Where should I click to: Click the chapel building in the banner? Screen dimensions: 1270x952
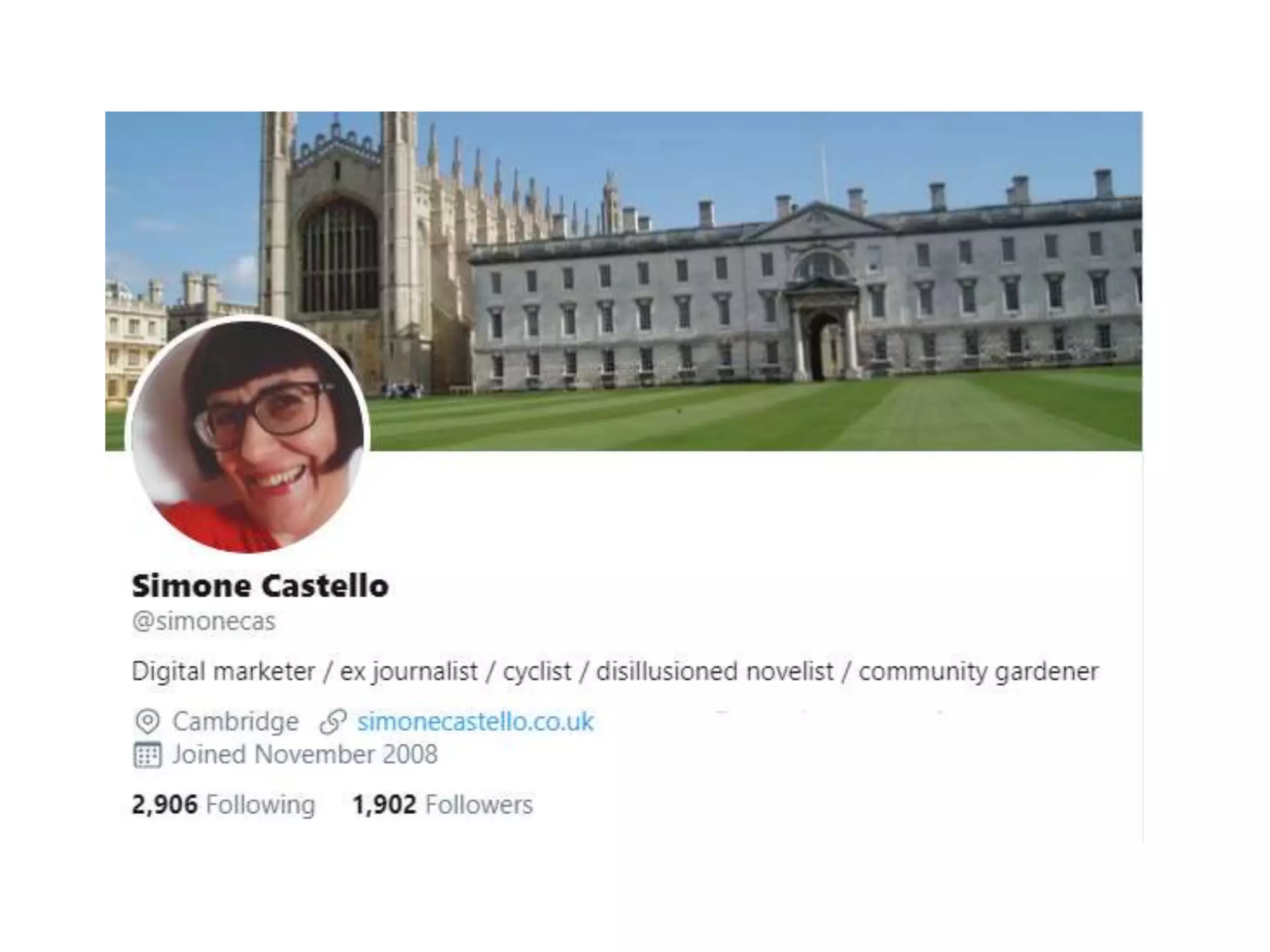point(338,248)
